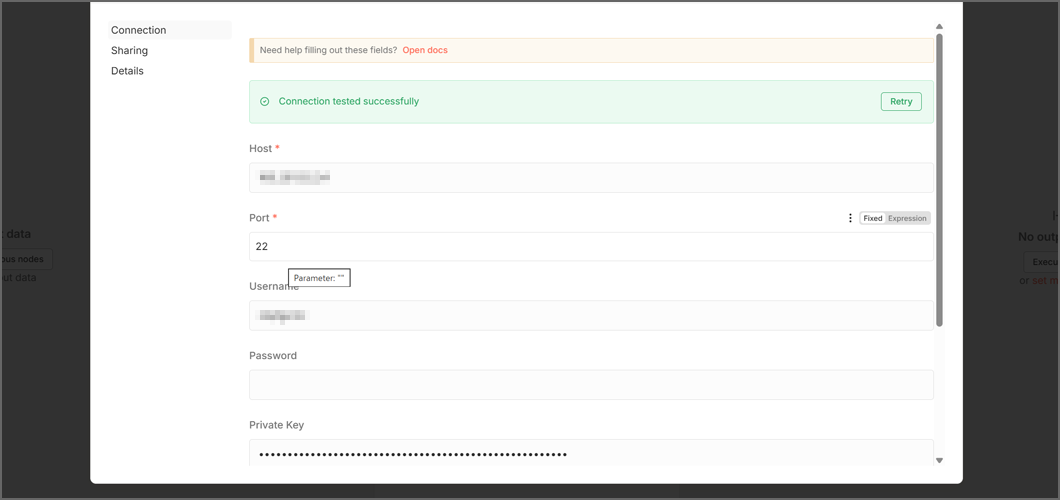Select the empty Password field
Viewport: 1060px width, 500px height.
(590, 385)
